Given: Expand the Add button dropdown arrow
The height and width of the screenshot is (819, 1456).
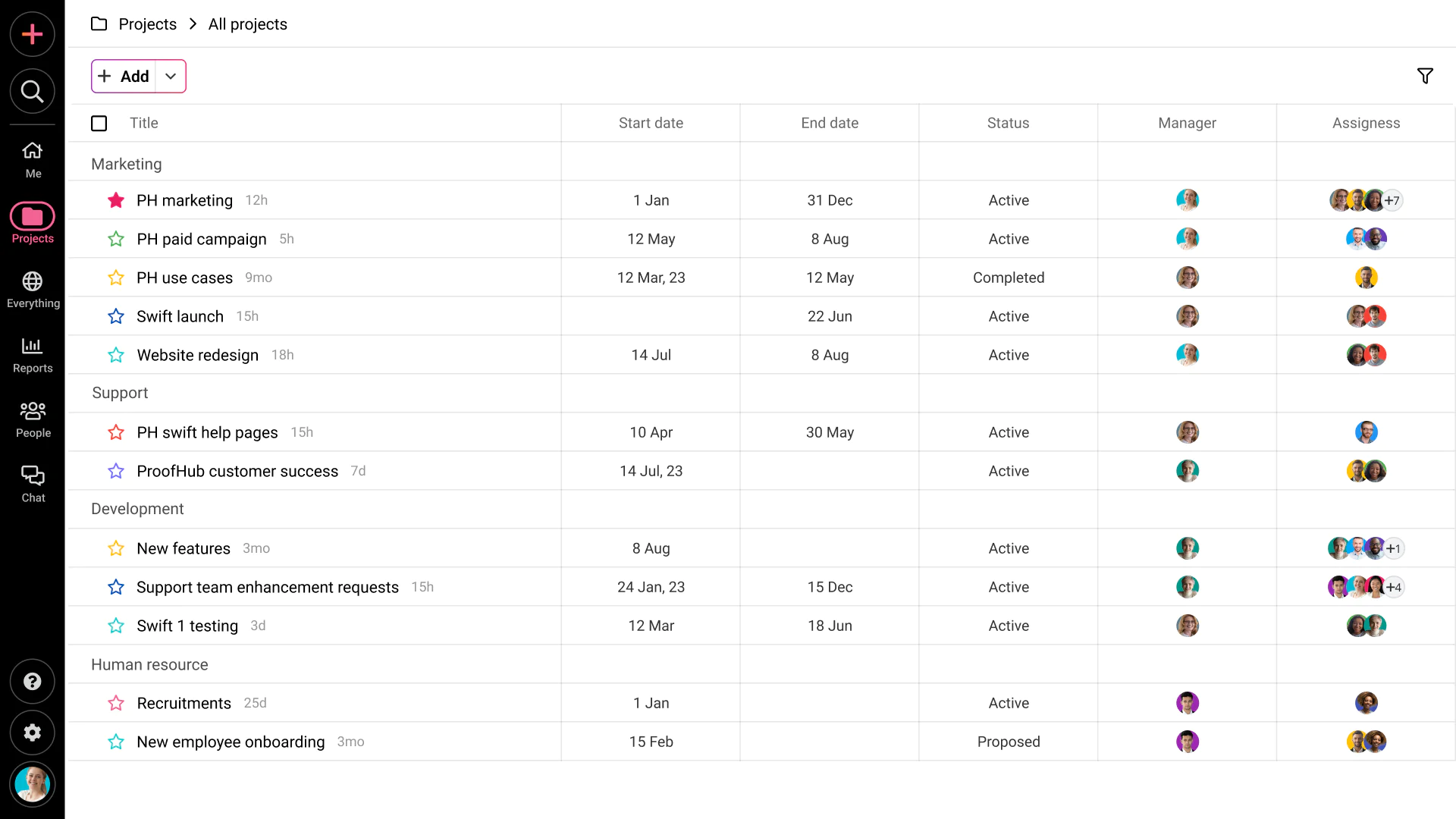Looking at the screenshot, I should point(171,77).
